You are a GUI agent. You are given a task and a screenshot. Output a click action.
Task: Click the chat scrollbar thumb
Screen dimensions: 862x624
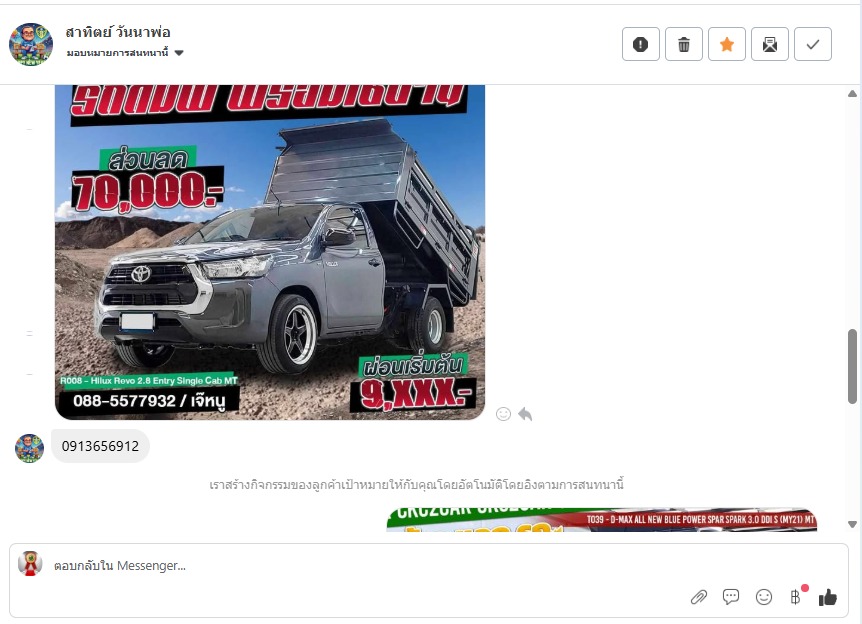pos(852,367)
